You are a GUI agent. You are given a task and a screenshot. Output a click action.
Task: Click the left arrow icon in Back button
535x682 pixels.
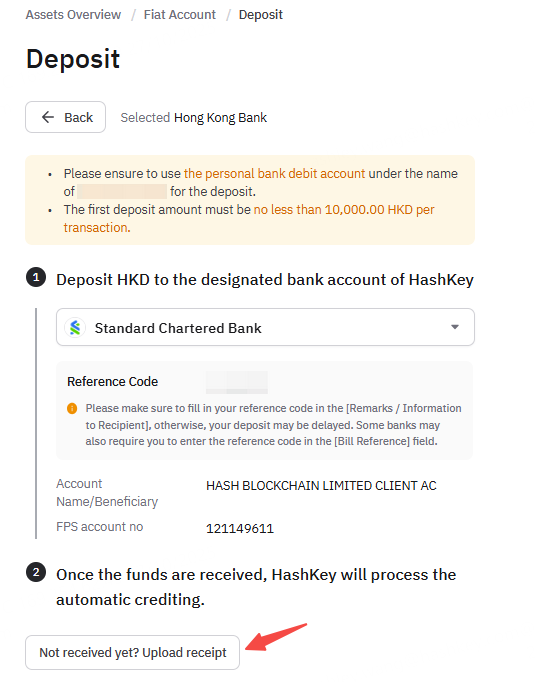[47, 117]
